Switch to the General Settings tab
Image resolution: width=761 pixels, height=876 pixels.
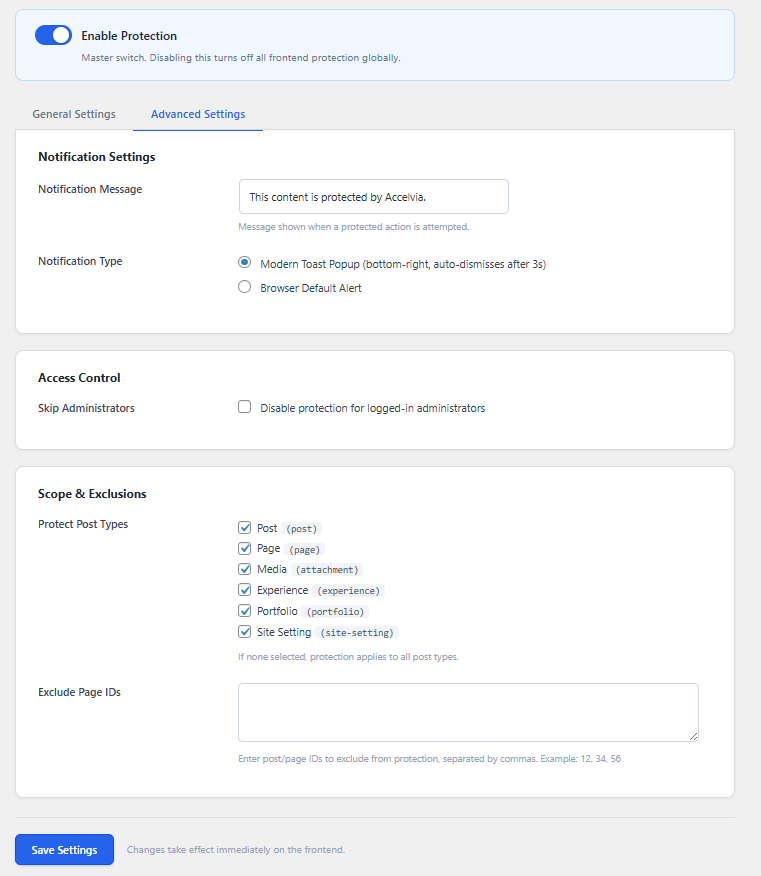tap(73, 114)
